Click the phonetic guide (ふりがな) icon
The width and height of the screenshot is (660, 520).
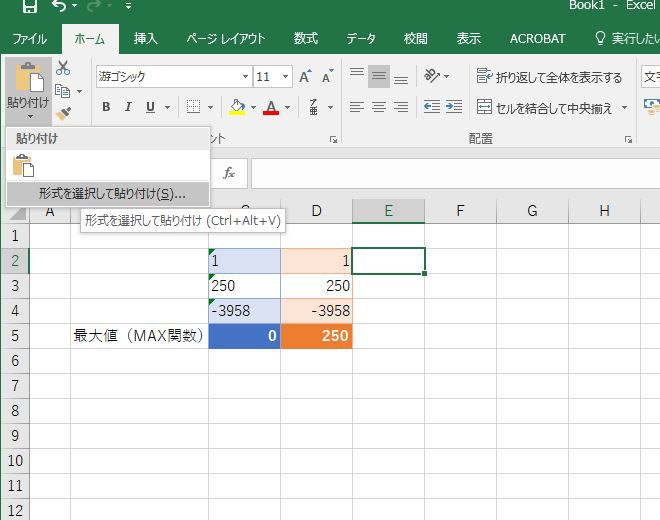click(x=314, y=107)
